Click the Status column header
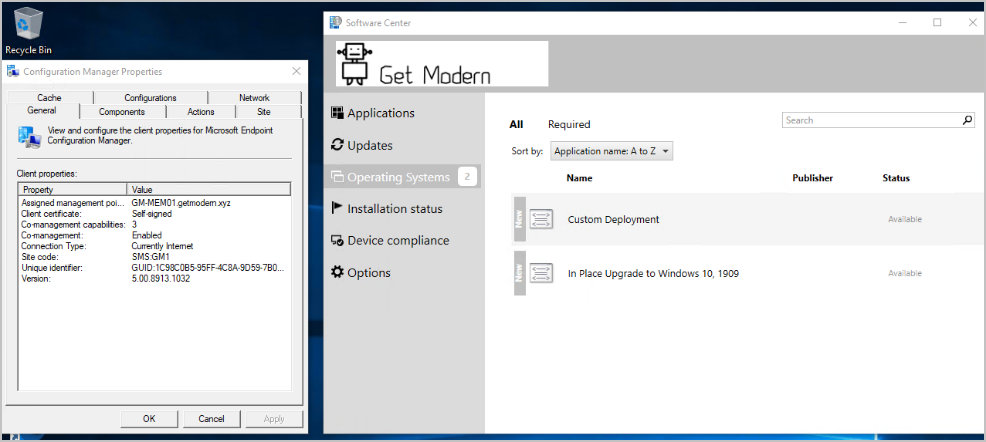Viewport: 986px width, 442px height. (896, 178)
